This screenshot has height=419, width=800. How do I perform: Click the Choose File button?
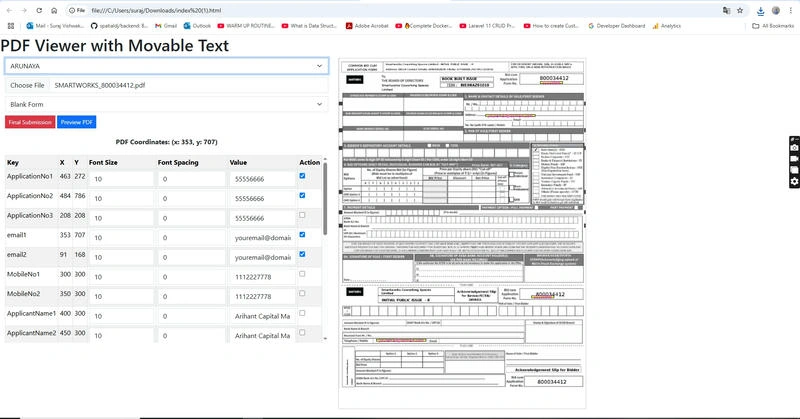point(28,85)
